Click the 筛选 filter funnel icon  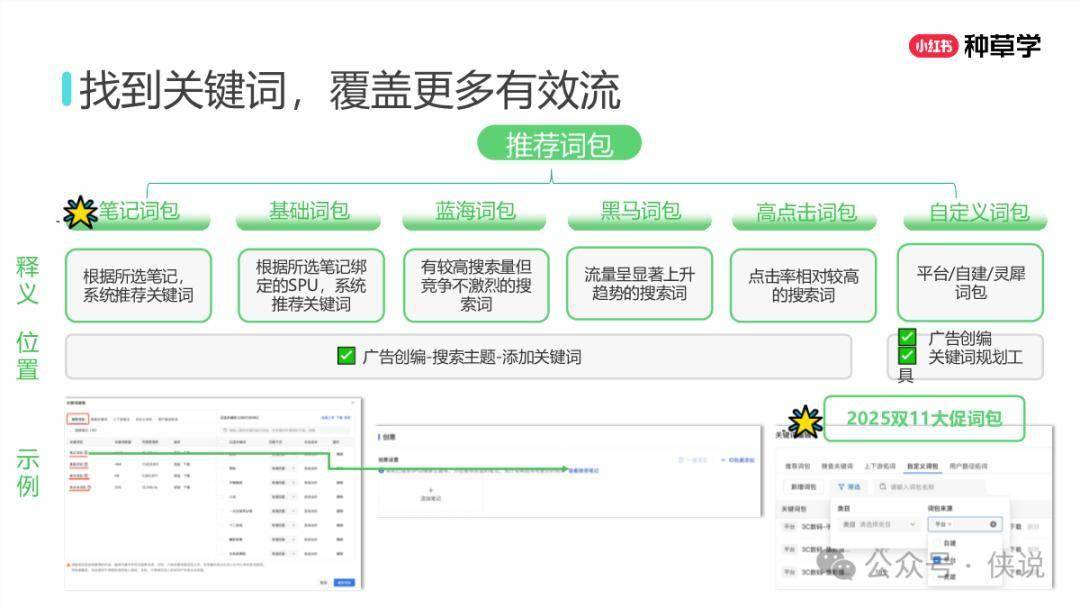tap(841, 487)
